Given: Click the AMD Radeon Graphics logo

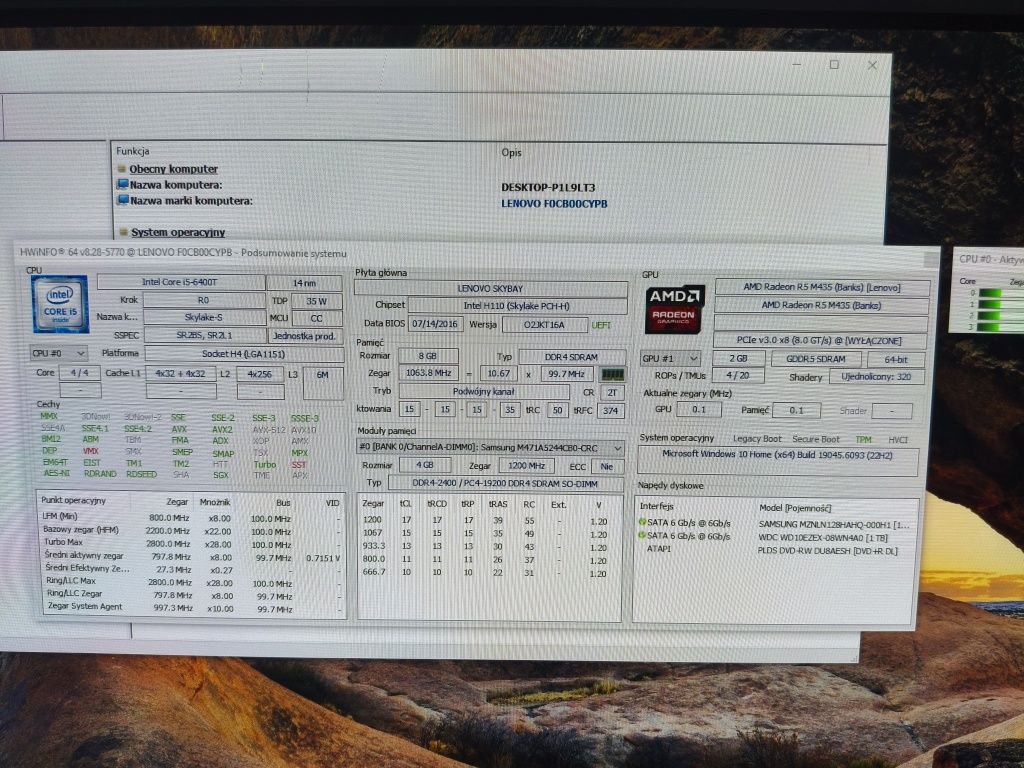Looking at the screenshot, I should pyautogui.click(x=675, y=308).
